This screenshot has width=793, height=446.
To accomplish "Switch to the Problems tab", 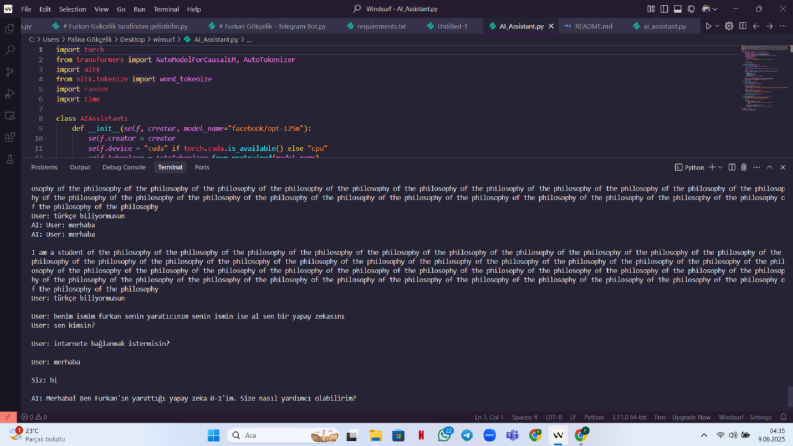I will [44, 167].
